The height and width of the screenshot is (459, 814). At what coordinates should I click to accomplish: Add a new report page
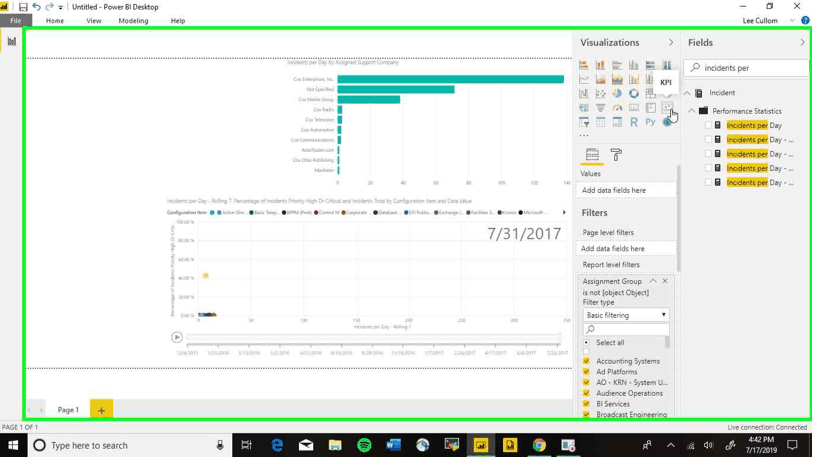pyautogui.click(x=101, y=410)
